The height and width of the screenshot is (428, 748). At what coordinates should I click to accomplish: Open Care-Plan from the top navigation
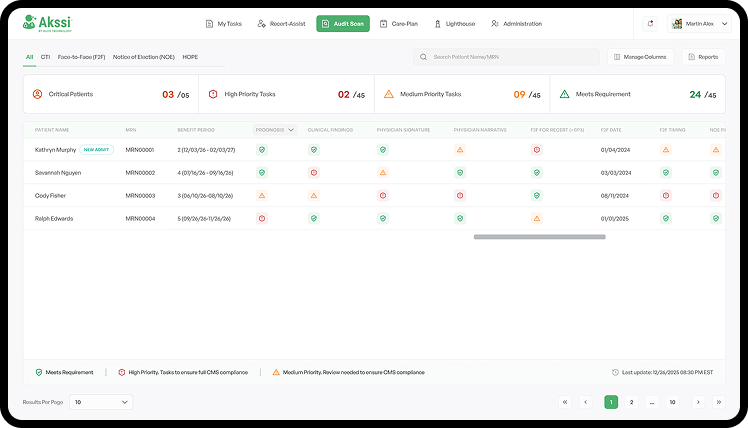[399, 23]
